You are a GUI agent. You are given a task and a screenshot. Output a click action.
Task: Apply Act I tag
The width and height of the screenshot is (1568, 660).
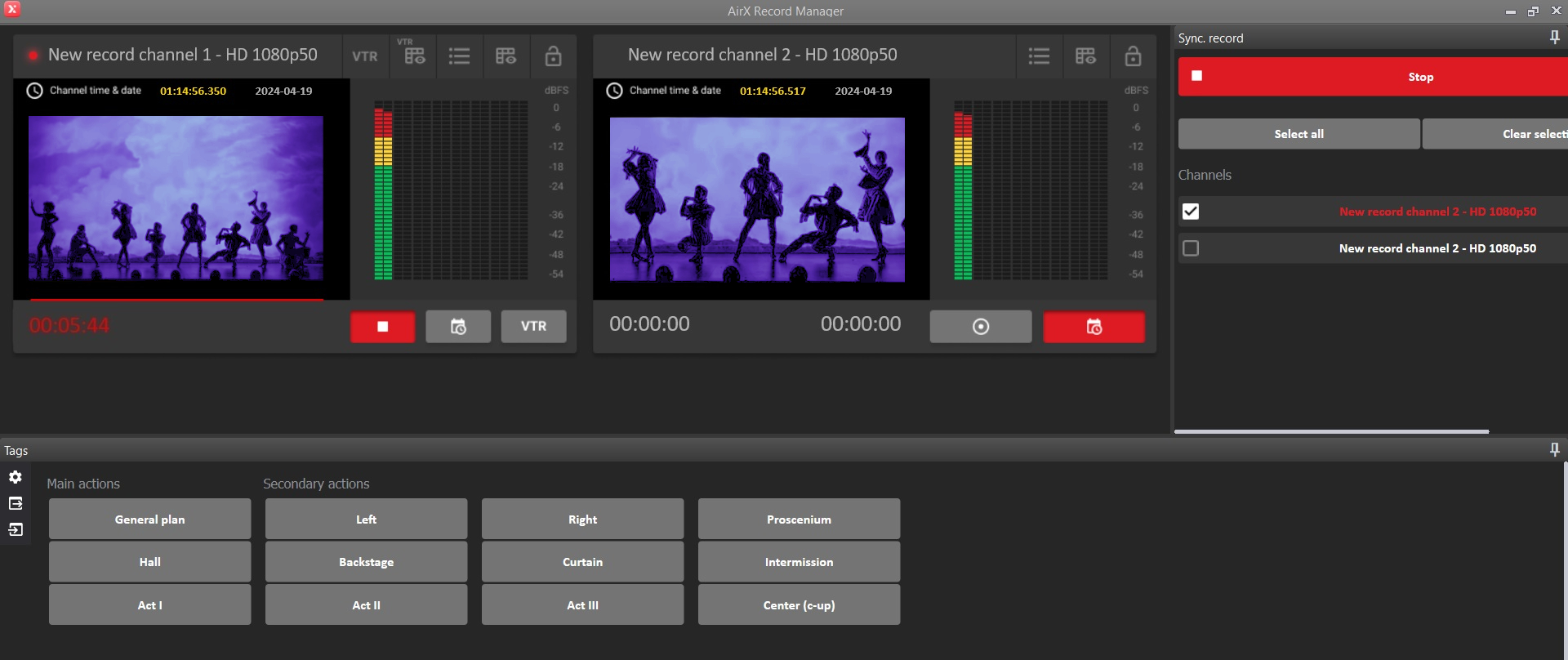(149, 604)
